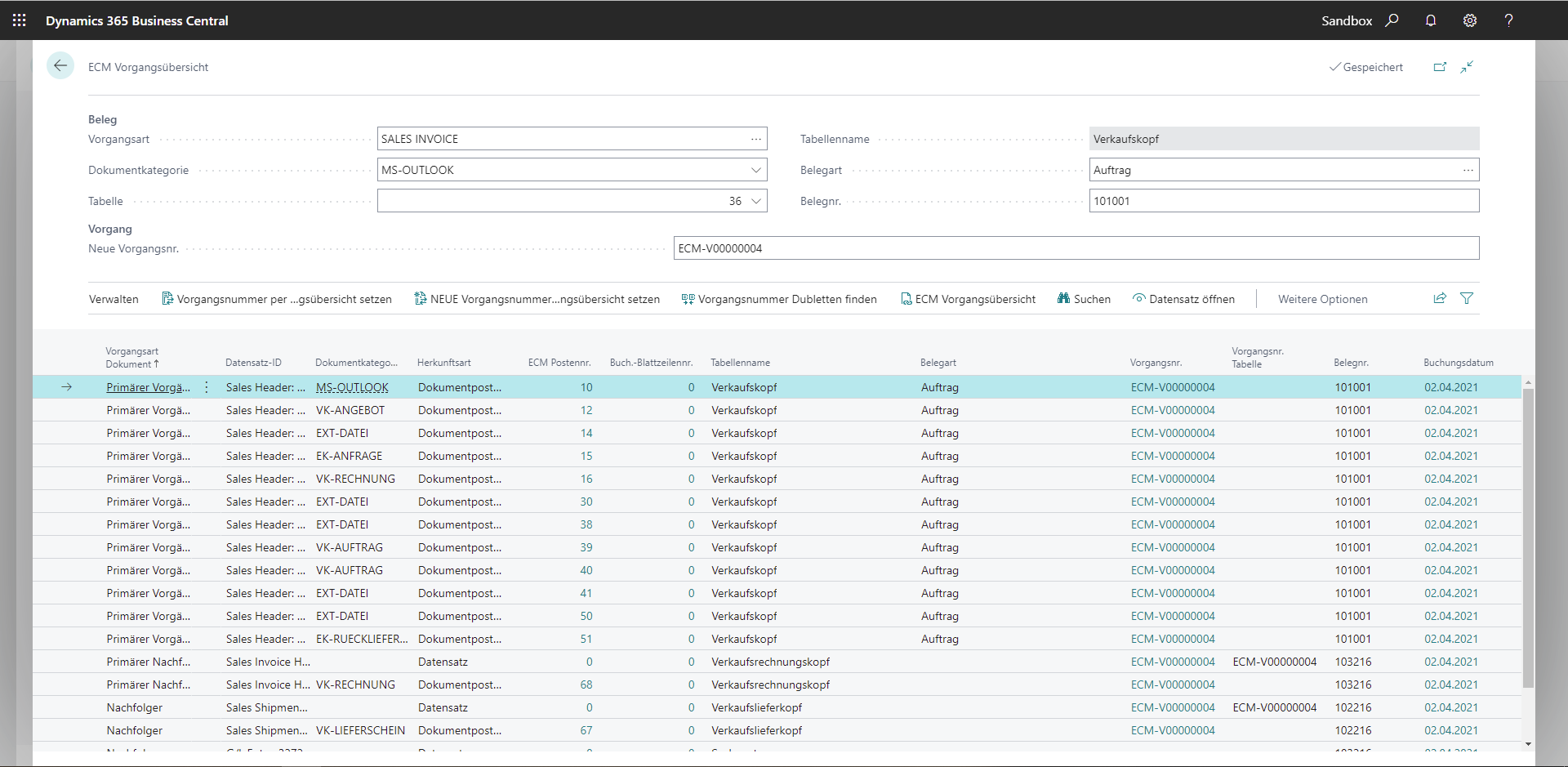Expand the Tabelle dropdown
The image size is (1568, 767).
click(756, 201)
